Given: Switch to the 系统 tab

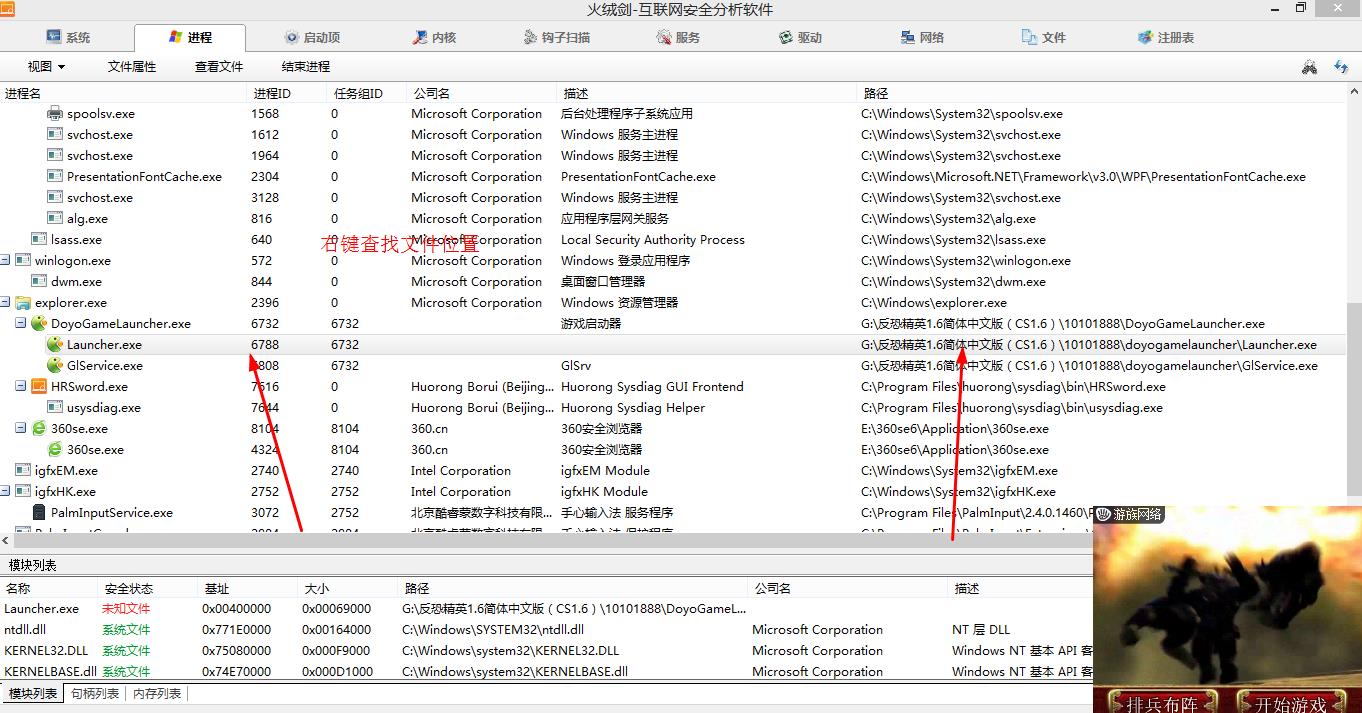Looking at the screenshot, I should coord(68,38).
